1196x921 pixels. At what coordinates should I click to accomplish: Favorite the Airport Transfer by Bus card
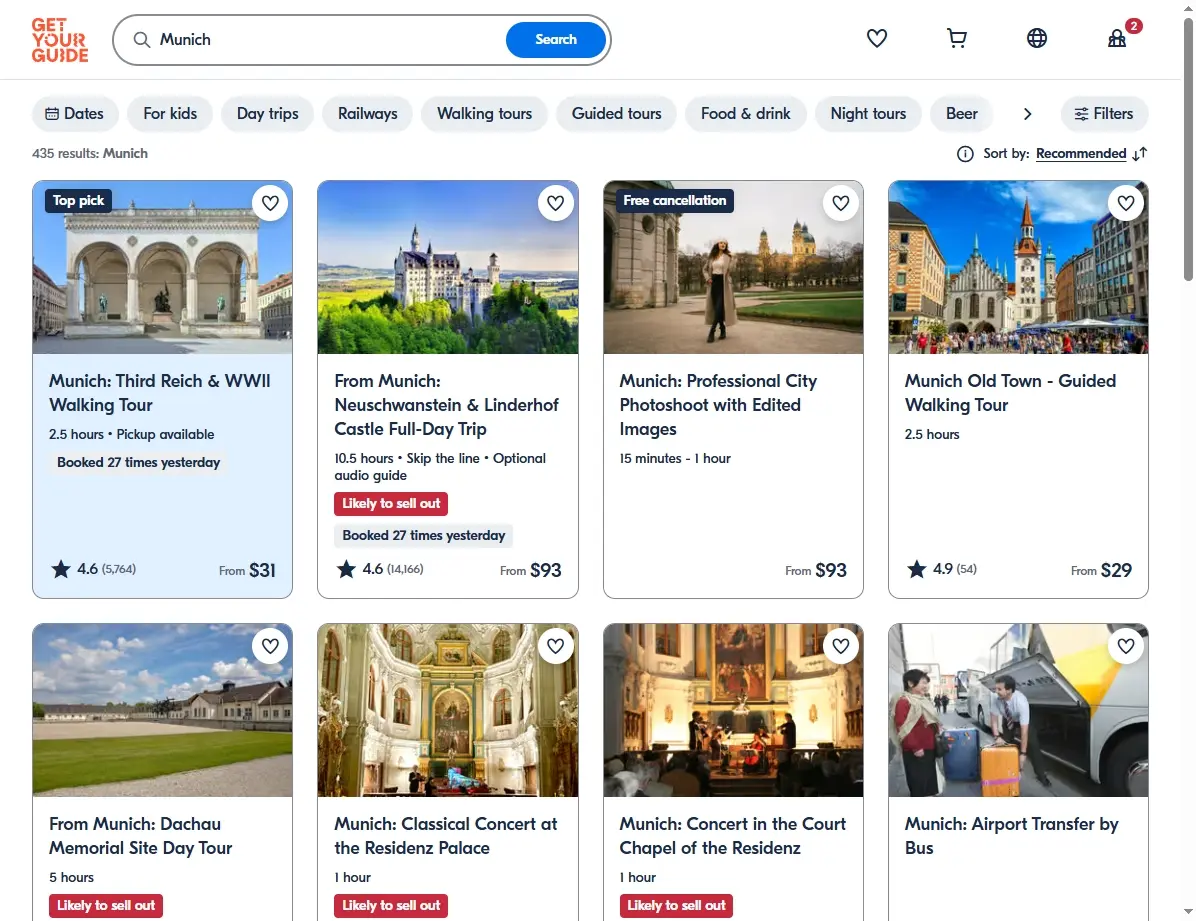click(x=1126, y=646)
